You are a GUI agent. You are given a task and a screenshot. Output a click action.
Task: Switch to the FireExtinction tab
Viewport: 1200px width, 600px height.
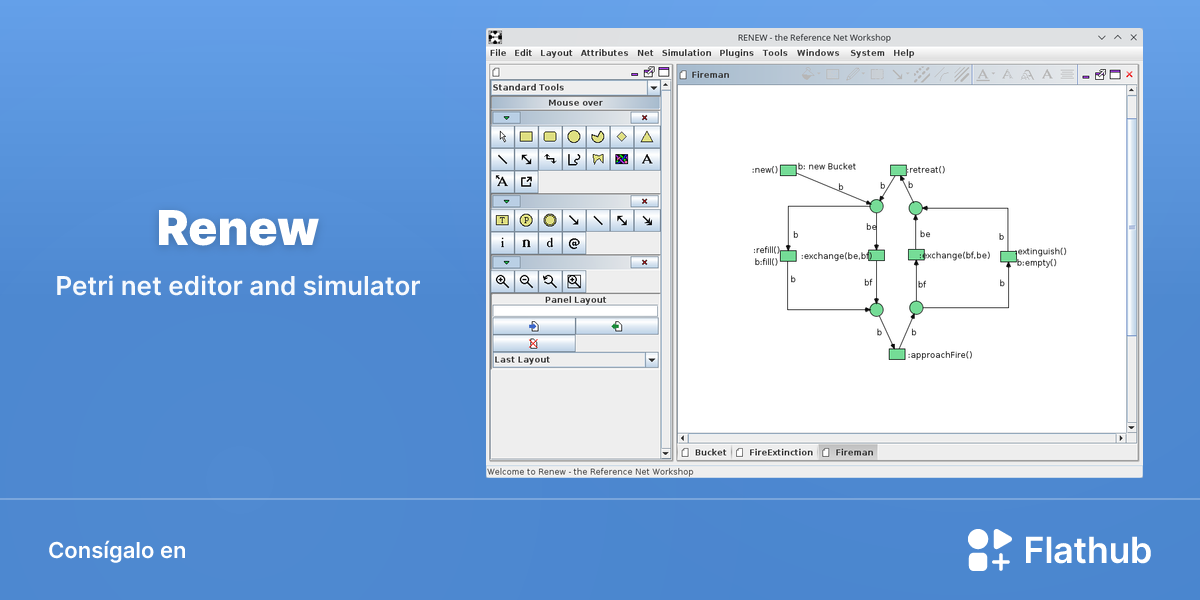click(x=775, y=452)
